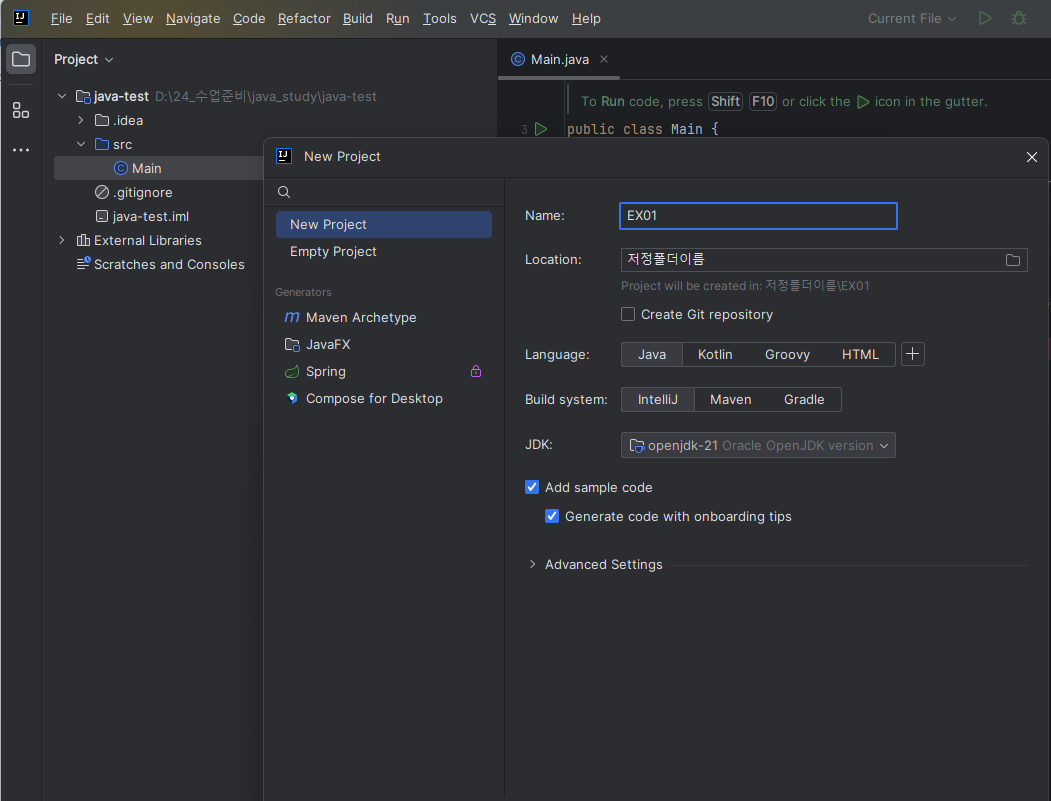Select Kotlin language option
Image resolution: width=1051 pixels, height=801 pixels.
(x=715, y=355)
